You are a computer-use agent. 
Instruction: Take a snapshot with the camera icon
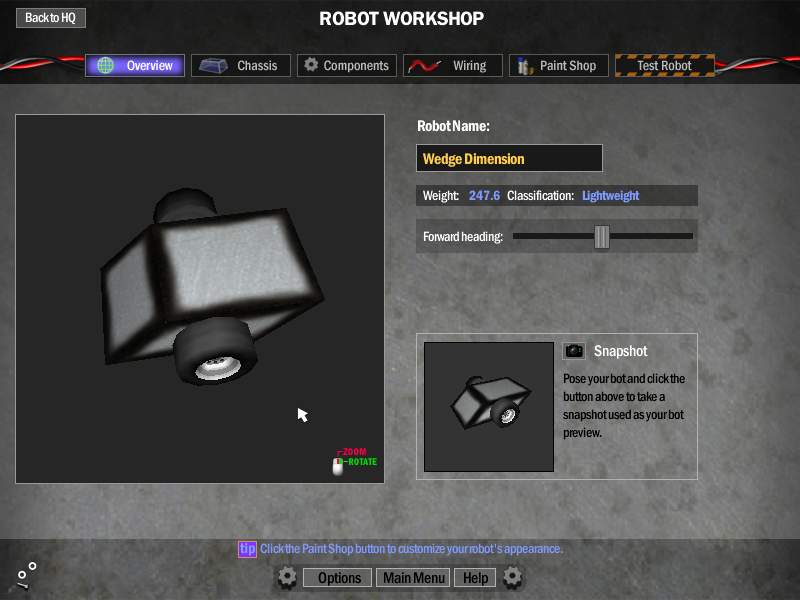click(x=574, y=351)
